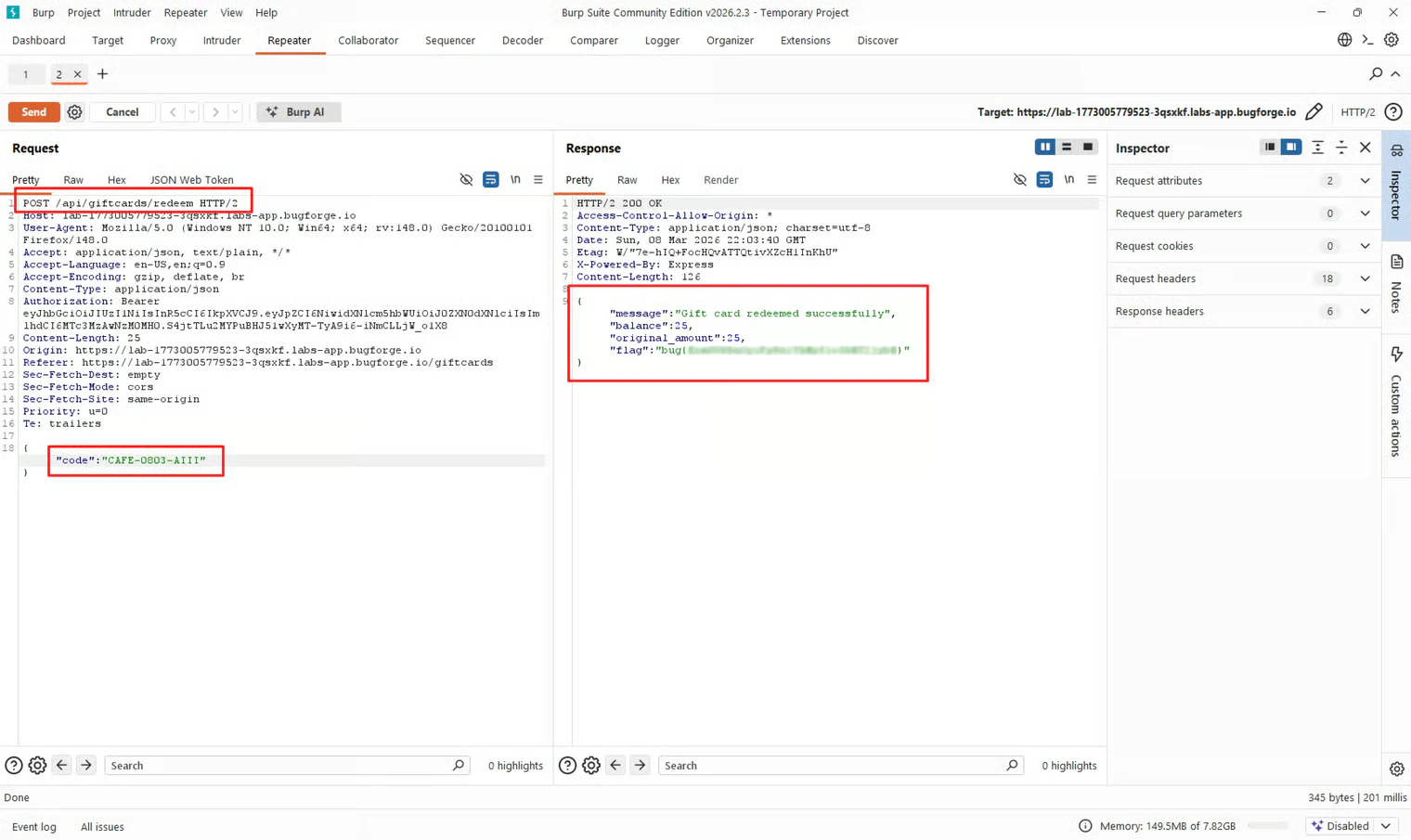Collapse the Repeater tab bar chevron
The image size is (1411, 840).
coord(1395,74)
